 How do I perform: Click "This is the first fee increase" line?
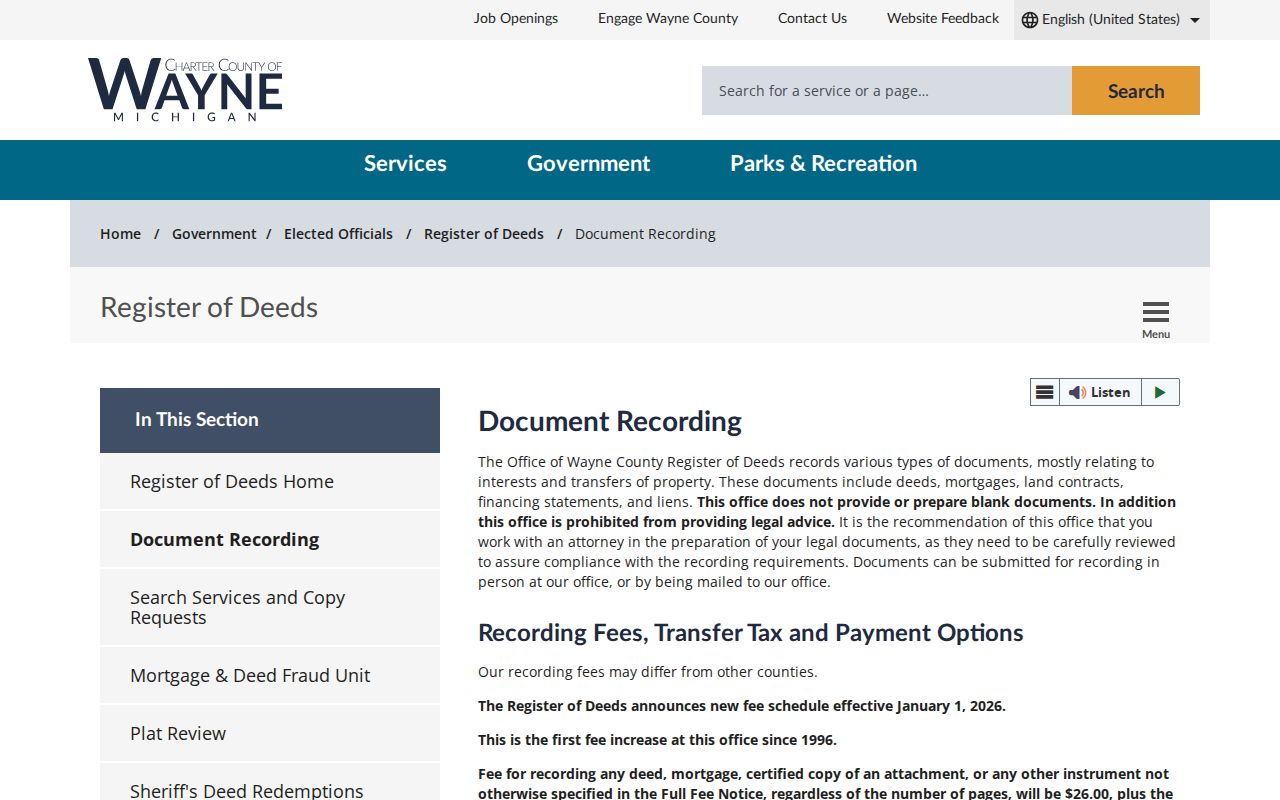657,740
